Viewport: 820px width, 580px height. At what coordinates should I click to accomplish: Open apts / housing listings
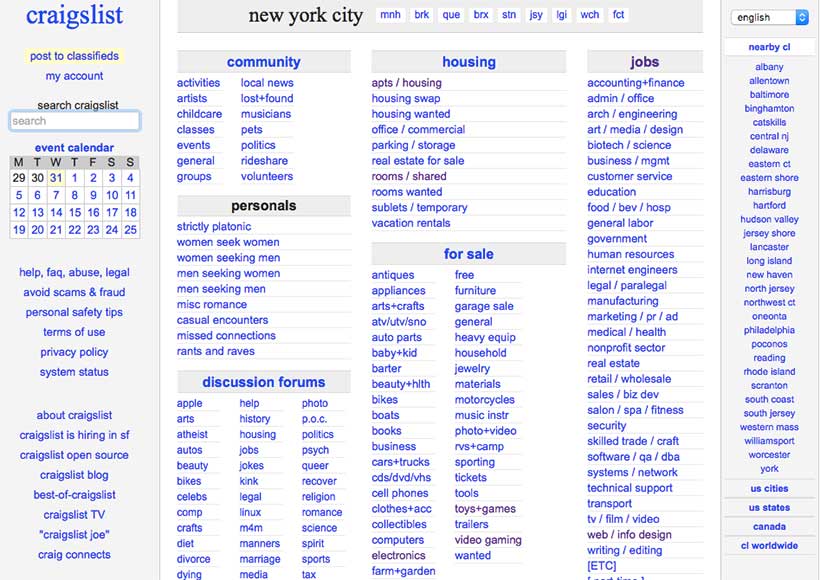pos(406,83)
